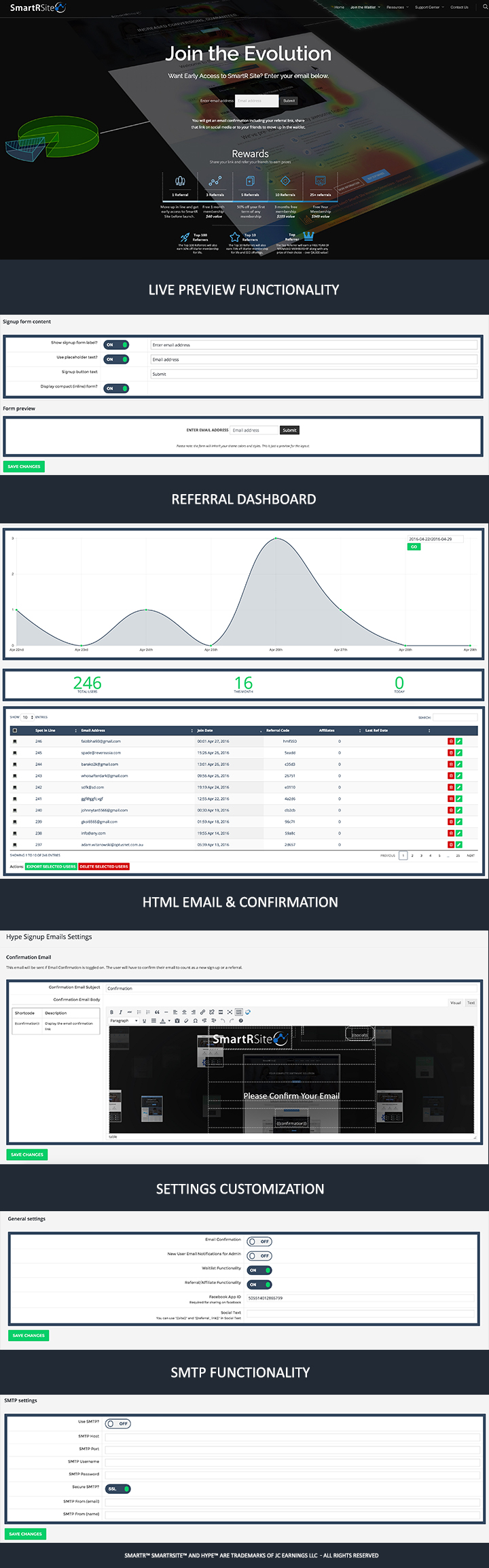This screenshot has height=1568, width=489.
Task: Insert blockquote in email editor
Action: tap(157, 1012)
